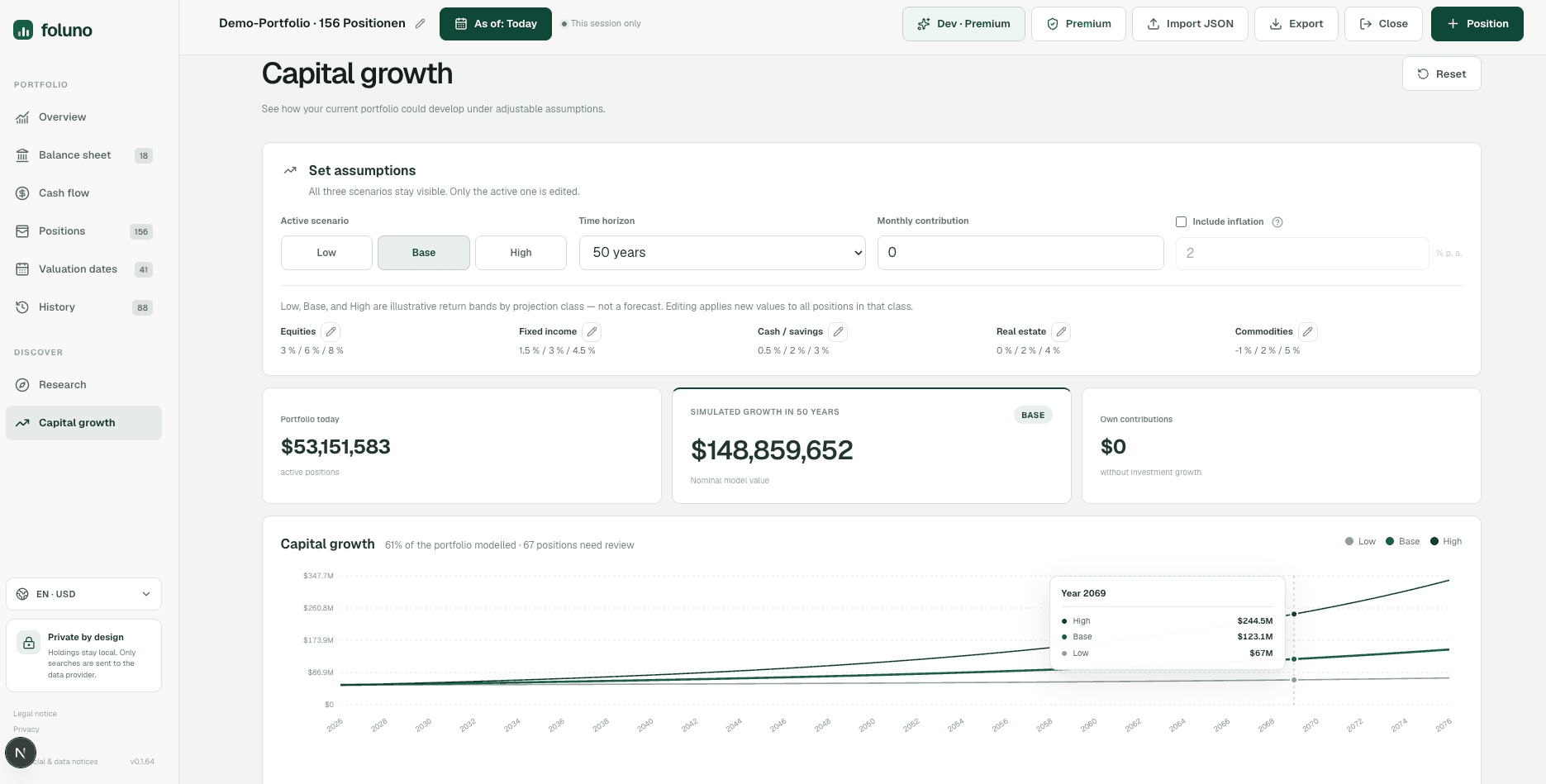Click the Private by design lock icon
The width and height of the screenshot is (1546, 784).
click(29, 643)
